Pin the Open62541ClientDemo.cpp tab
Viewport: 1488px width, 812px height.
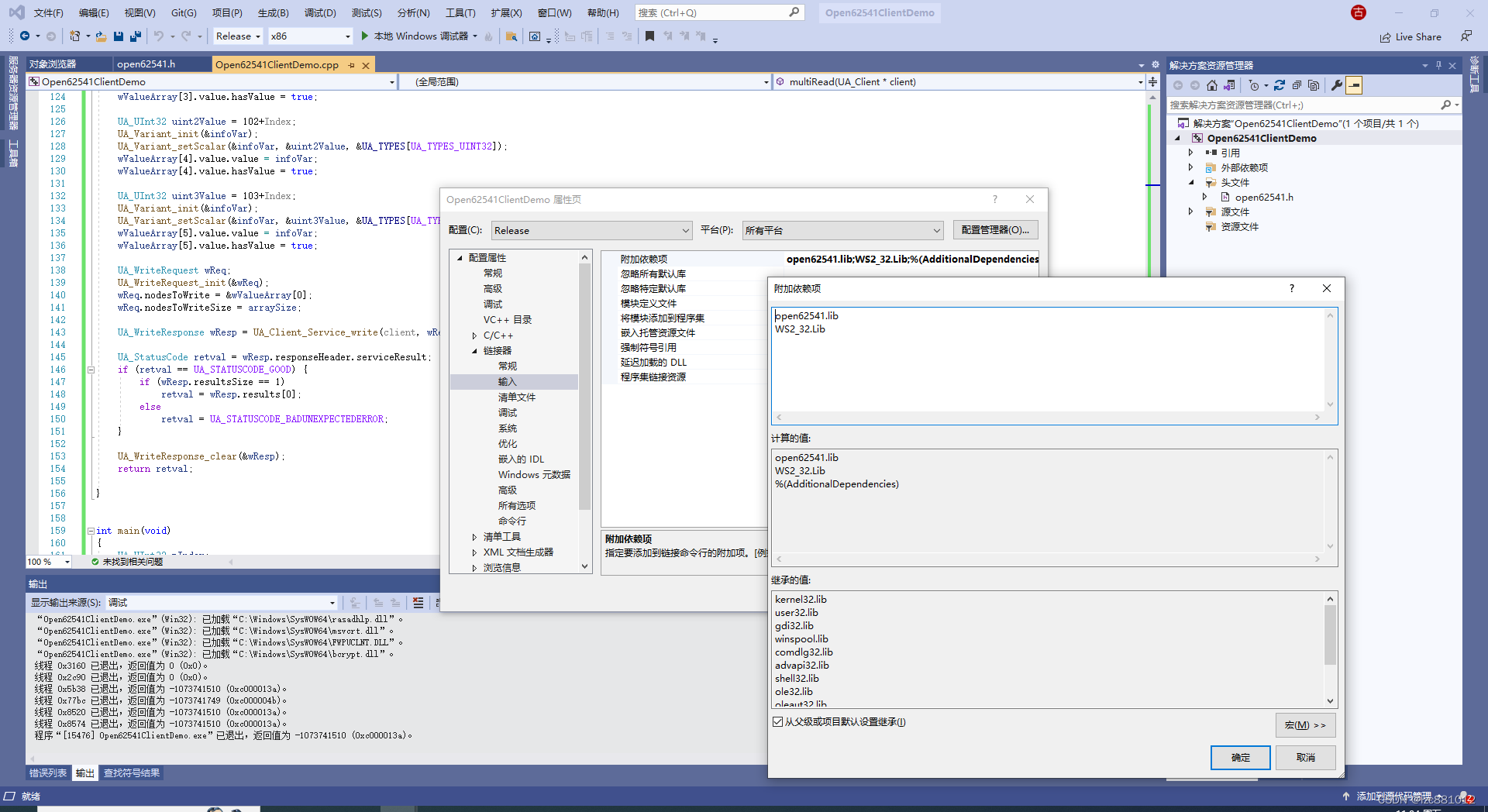click(x=352, y=65)
